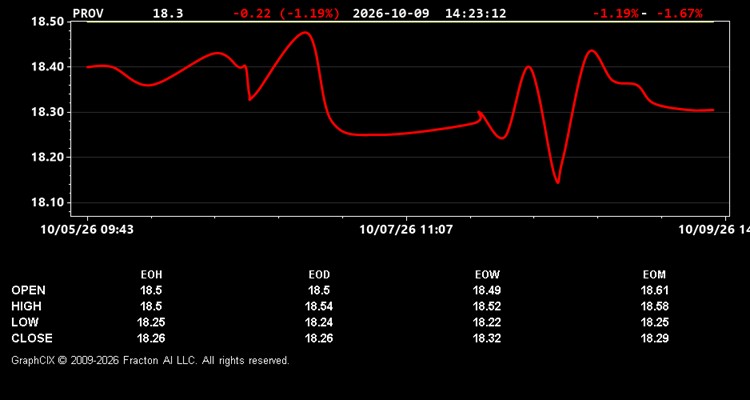This screenshot has width=750, height=400.
Task: Click the EOH HIGH value 18.5
Action: pyautogui.click(x=151, y=306)
